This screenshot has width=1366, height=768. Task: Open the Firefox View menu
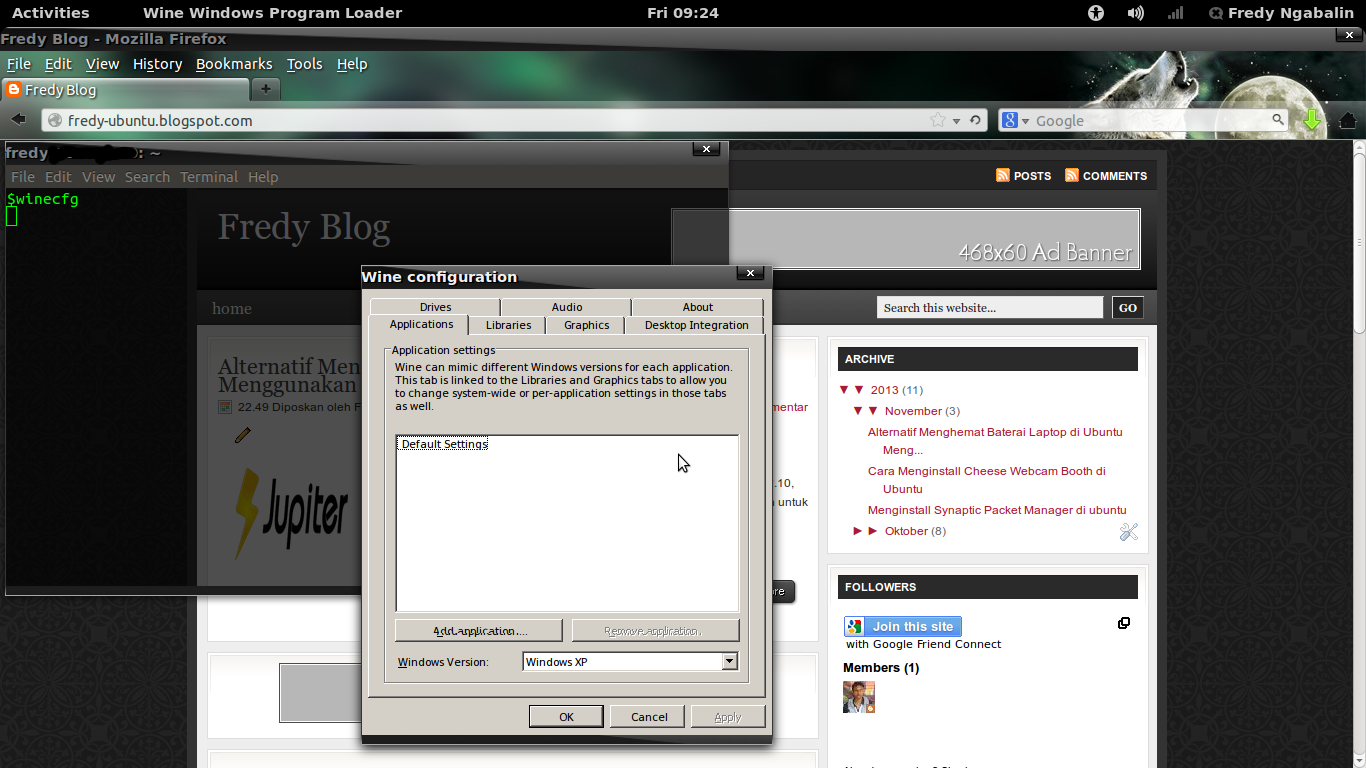(102, 64)
